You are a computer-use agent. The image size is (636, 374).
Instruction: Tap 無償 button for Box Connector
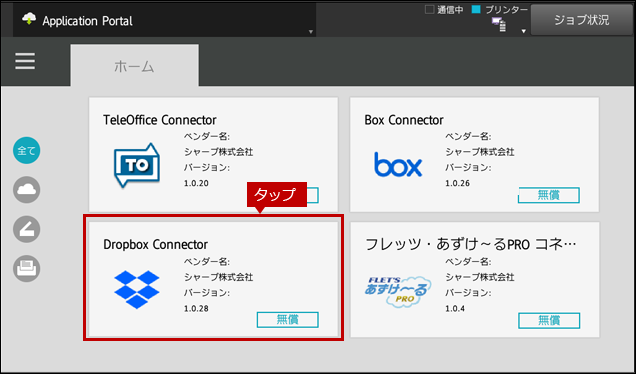549,195
